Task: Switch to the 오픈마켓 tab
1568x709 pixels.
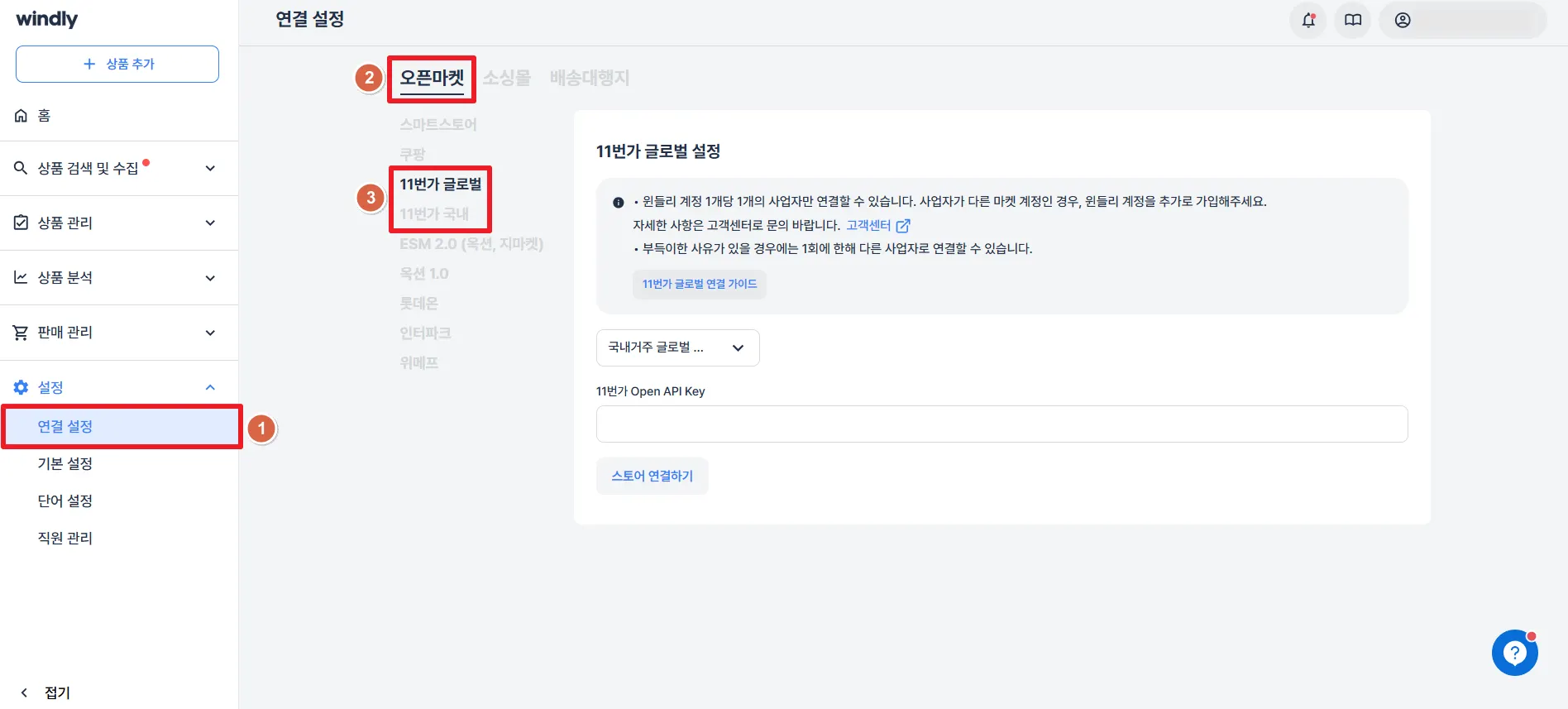Action: [432, 78]
